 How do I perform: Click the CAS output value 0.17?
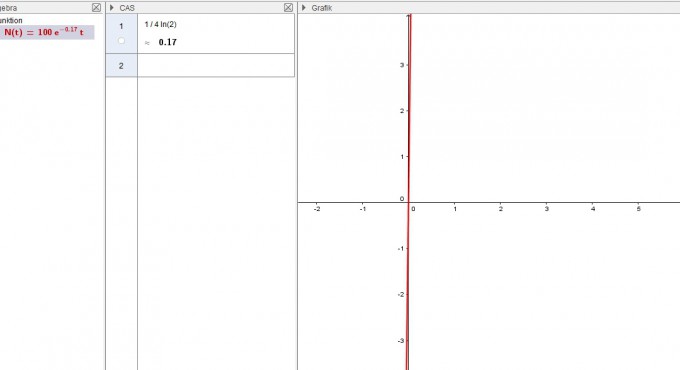(x=167, y=42)
